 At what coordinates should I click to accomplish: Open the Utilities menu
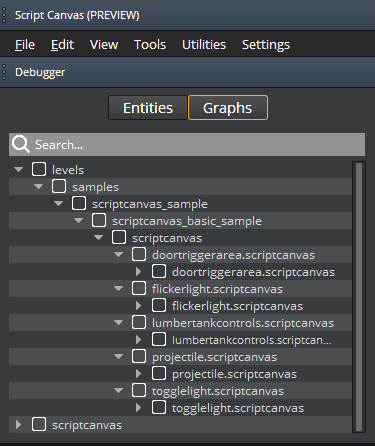(204, 44)
